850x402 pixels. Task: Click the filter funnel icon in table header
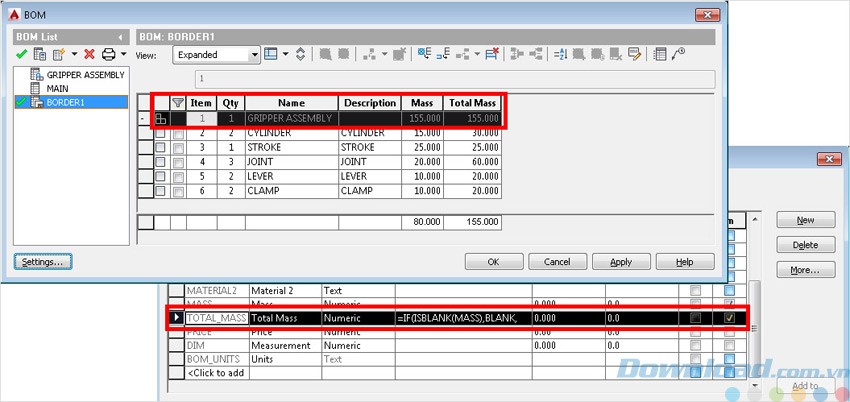[x=178, y=102]
